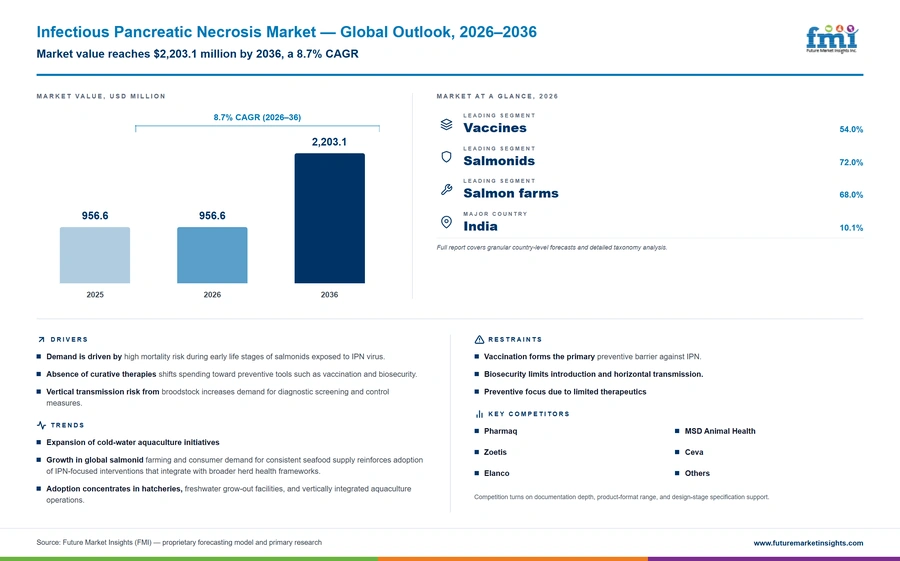Click the 956.6 value above the 2026 bar
The image size is (900, 561).
(x=212, y=216)
